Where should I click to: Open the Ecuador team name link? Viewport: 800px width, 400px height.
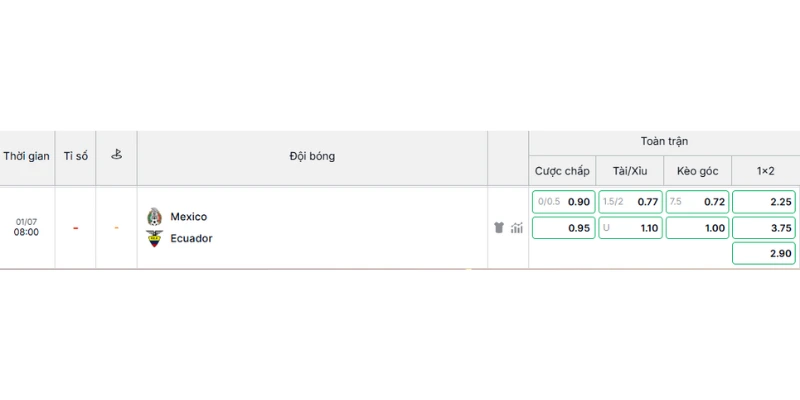click(191, 238)
